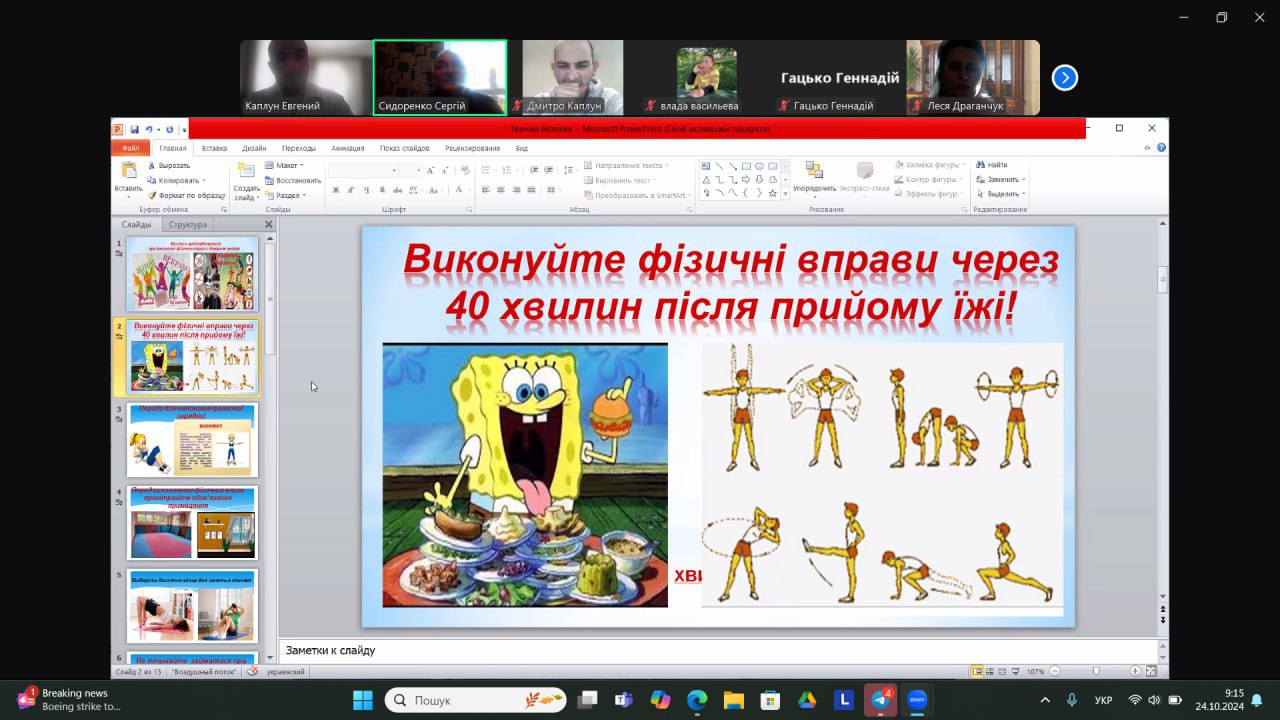The width and height of the screenshot is (1280, 720).
Task: Expand the shapes gallery More arrow
Action: [786, 193]
